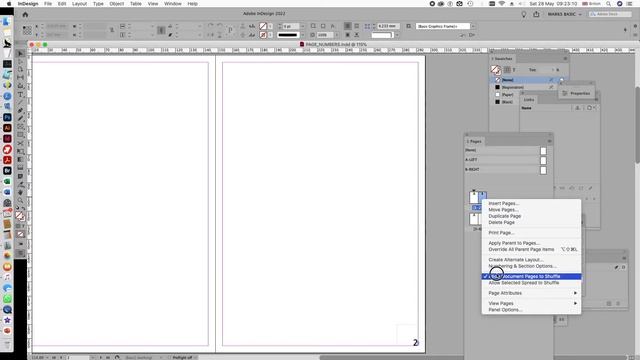The image size is (640, 360).
Task: Click the reference point locator in Control panel
Action: [27, 30]
